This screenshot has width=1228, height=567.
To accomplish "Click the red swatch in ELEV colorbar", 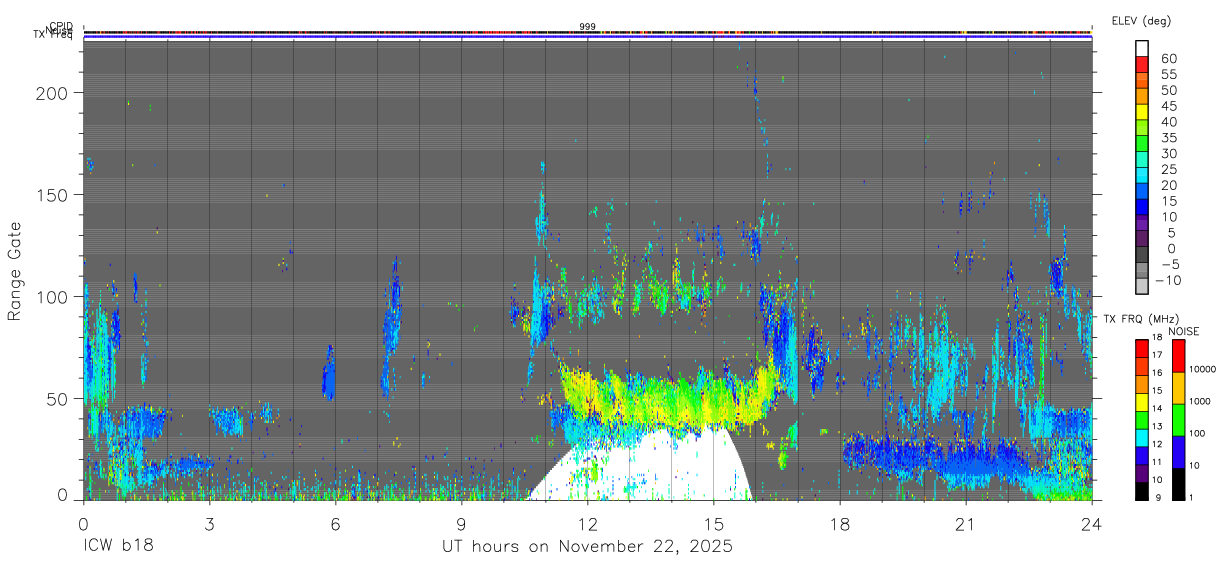I will tap(1142, 64).
